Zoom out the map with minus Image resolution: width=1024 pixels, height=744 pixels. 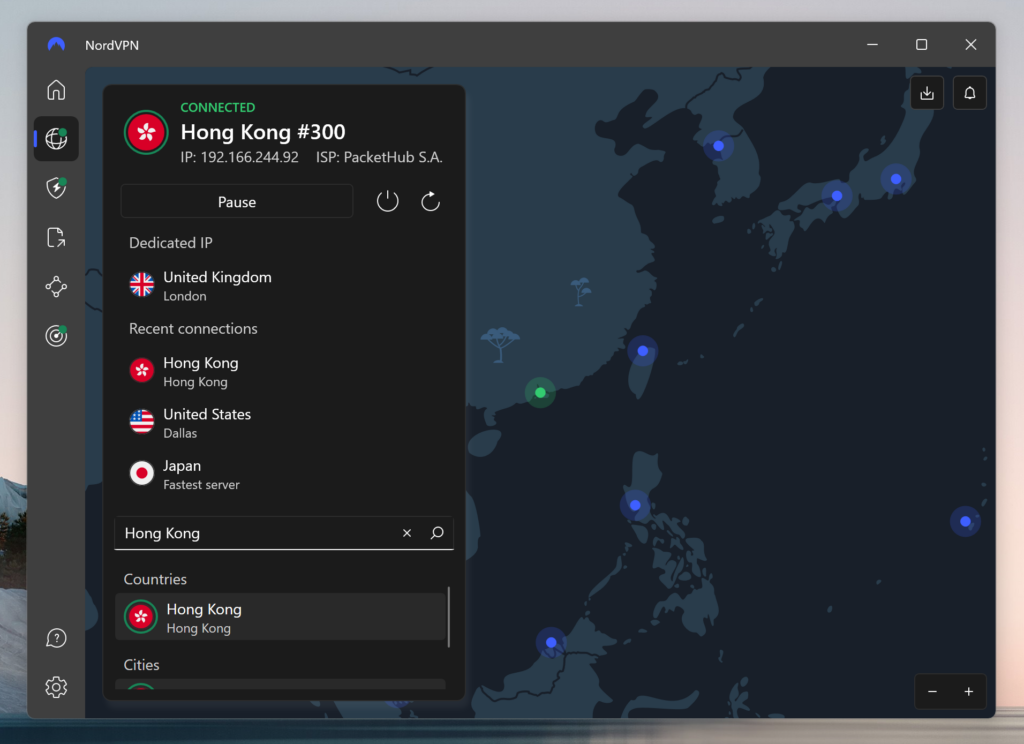point(933,691)
